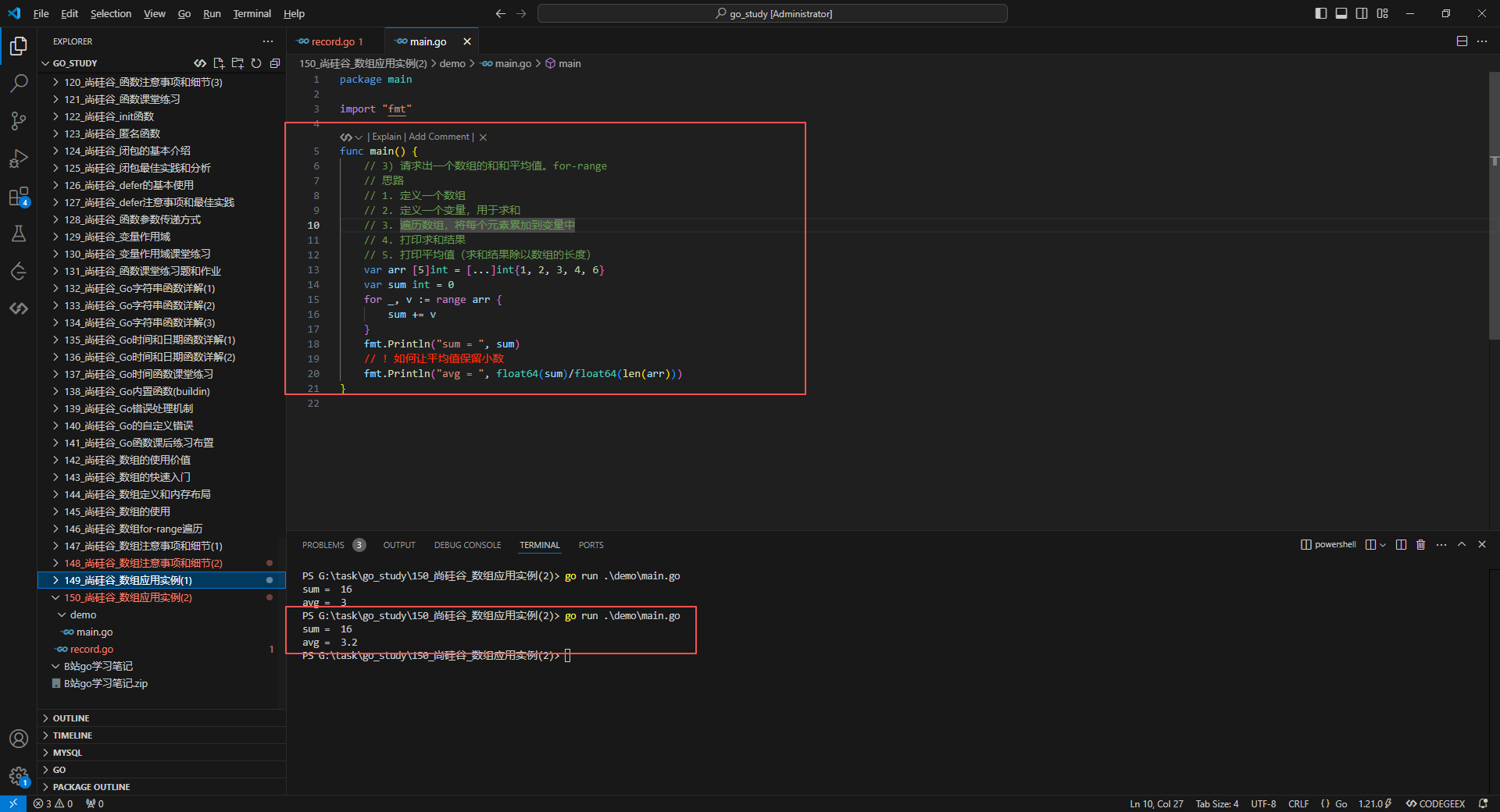1500x812 pixels.
Task: Switch to the PROBLEMS panel tab
Action: tap(334, 545)
